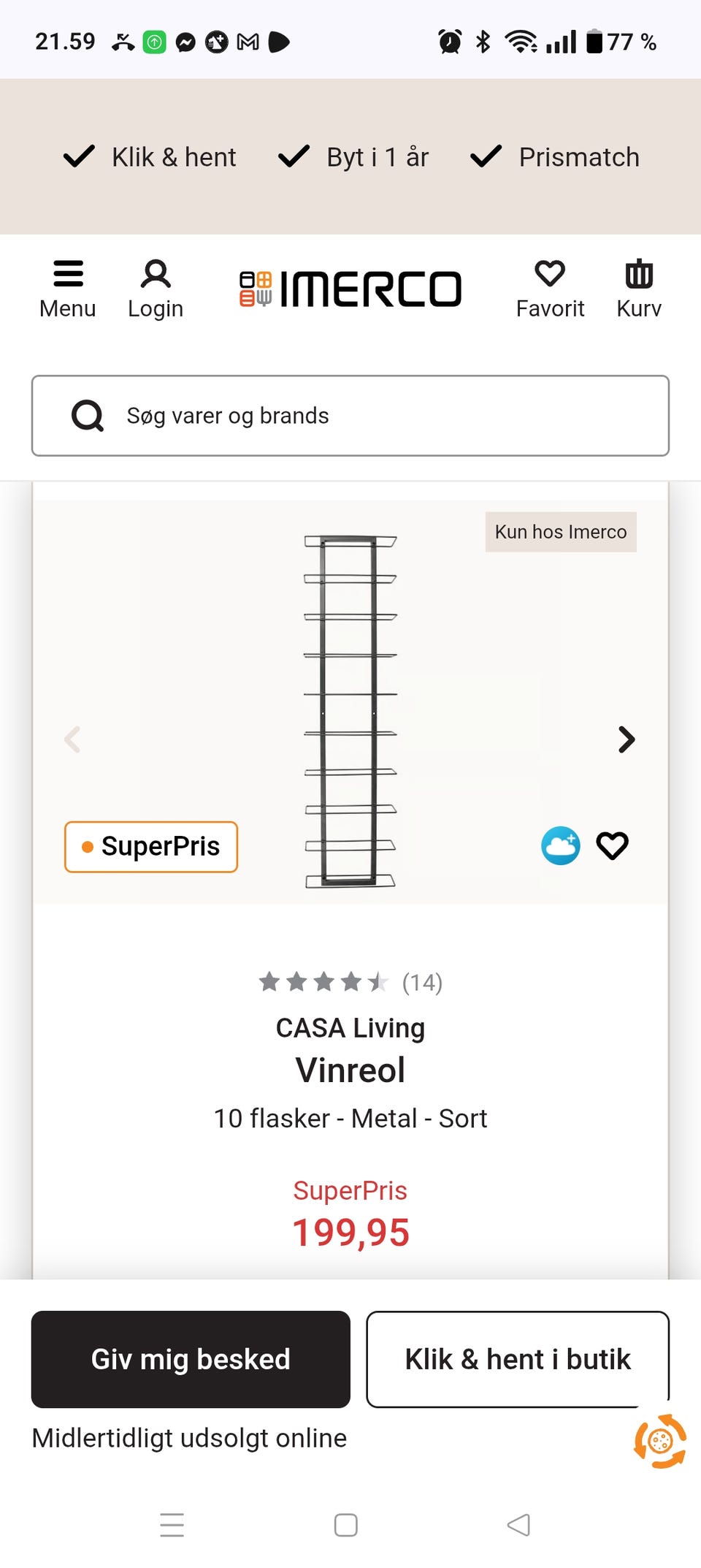Screen dimensions: 701x1568
Task: Open the hamburger Menu
Action: pos(68,288)
